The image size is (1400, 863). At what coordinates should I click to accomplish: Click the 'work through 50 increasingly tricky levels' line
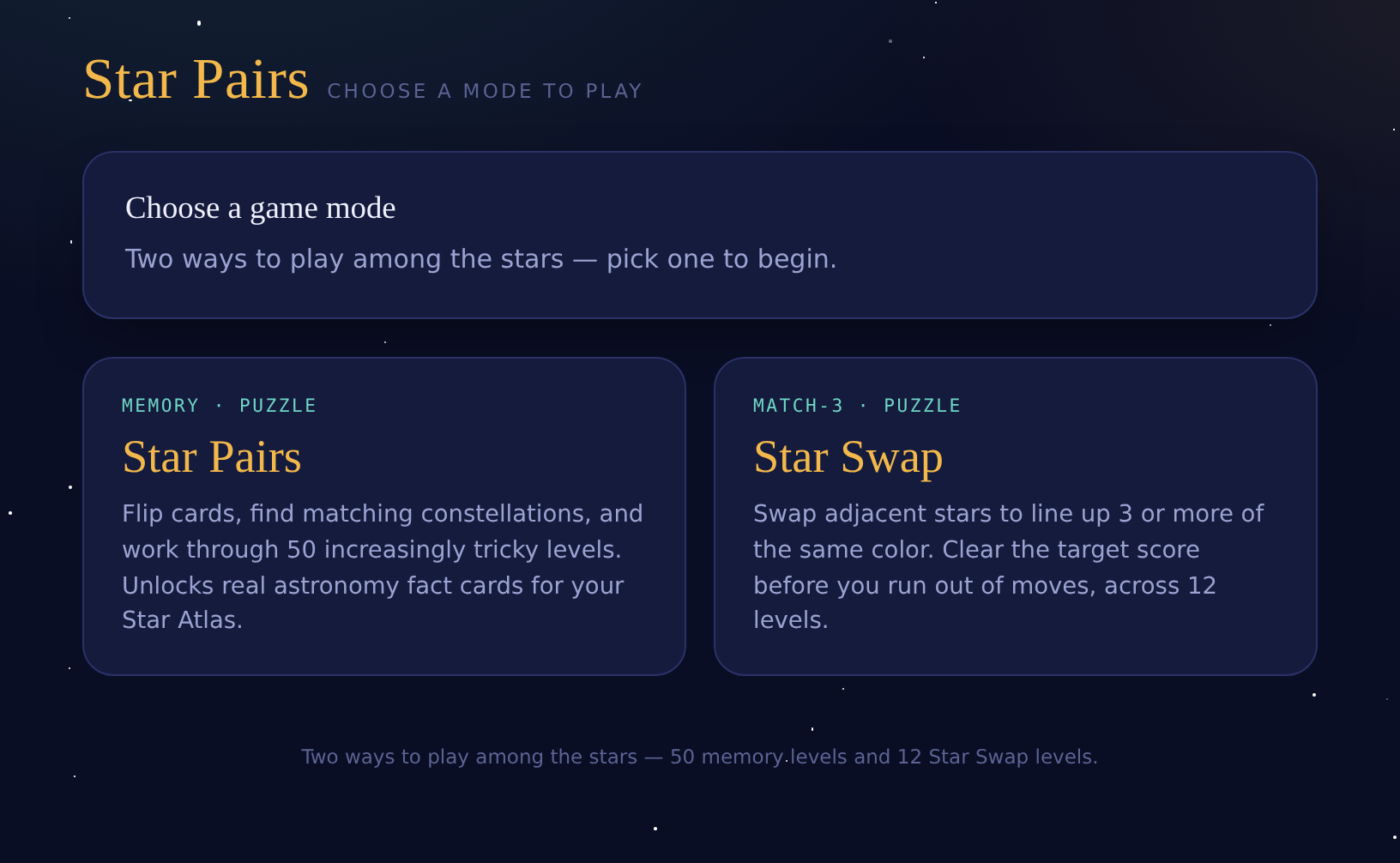point(371,549)
